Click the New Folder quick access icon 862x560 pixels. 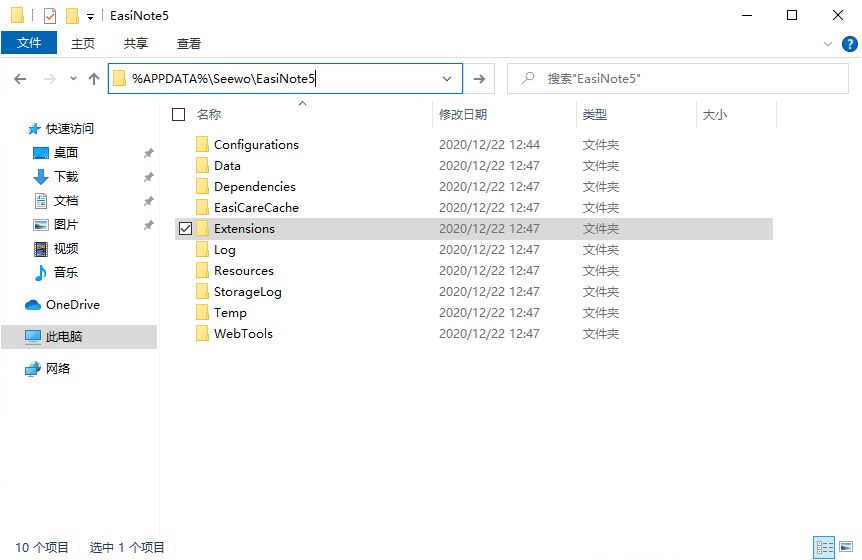point(72,15)
